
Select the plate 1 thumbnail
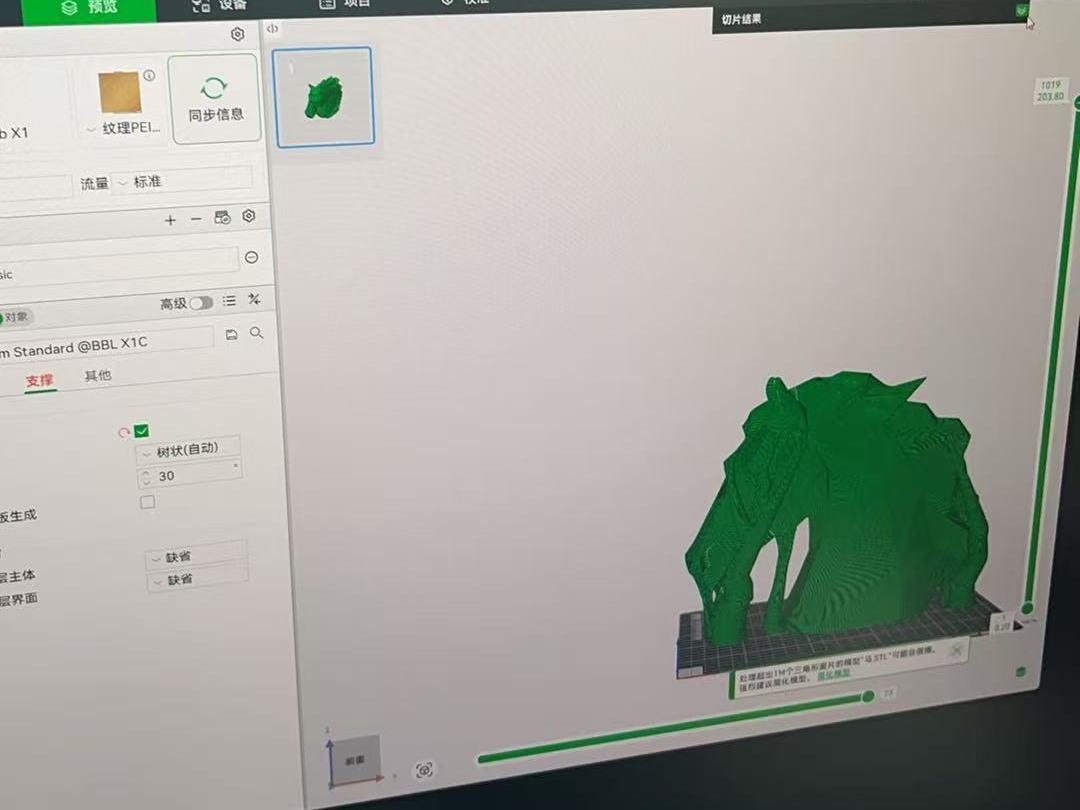(324, 97)
